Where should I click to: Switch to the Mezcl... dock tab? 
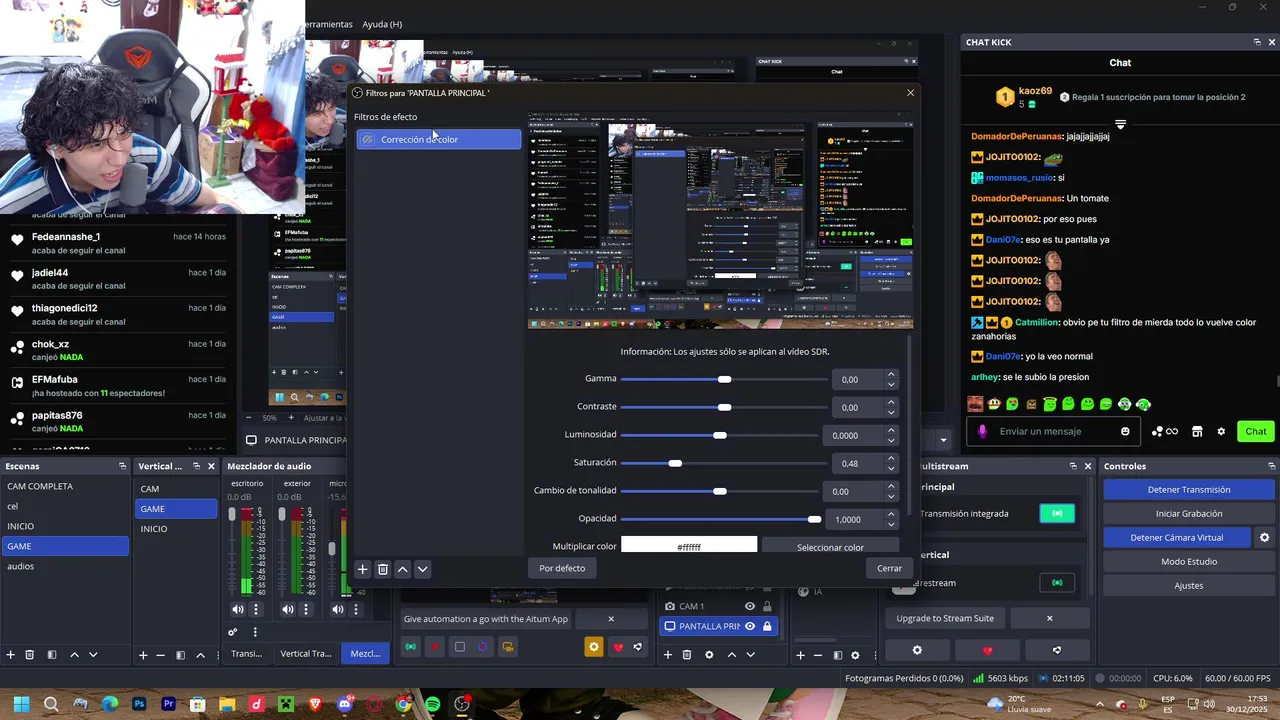[365, 654]
